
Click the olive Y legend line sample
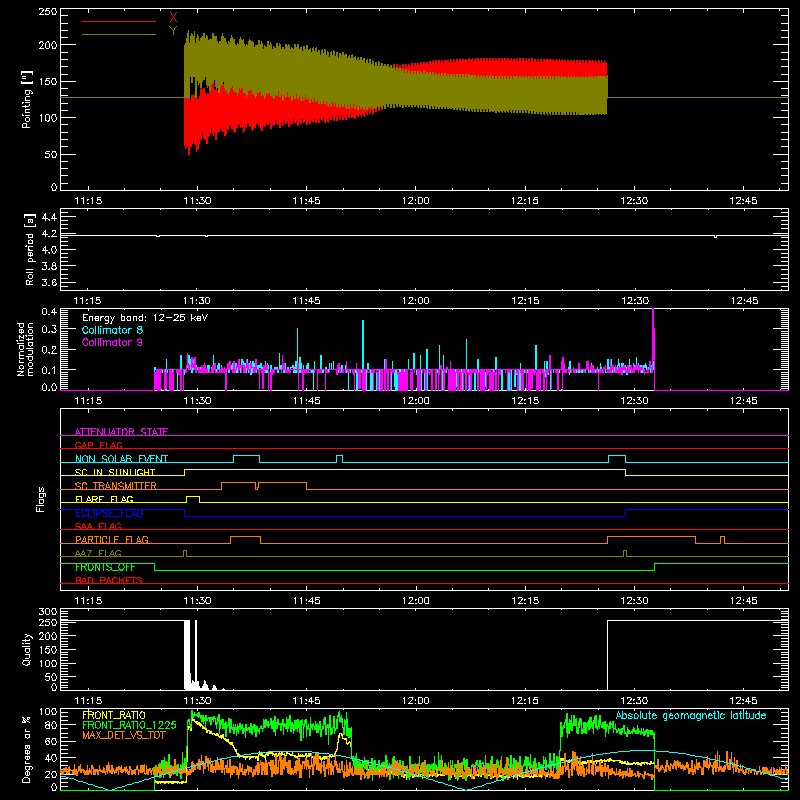pyautogui.click(x=119, y=34)
